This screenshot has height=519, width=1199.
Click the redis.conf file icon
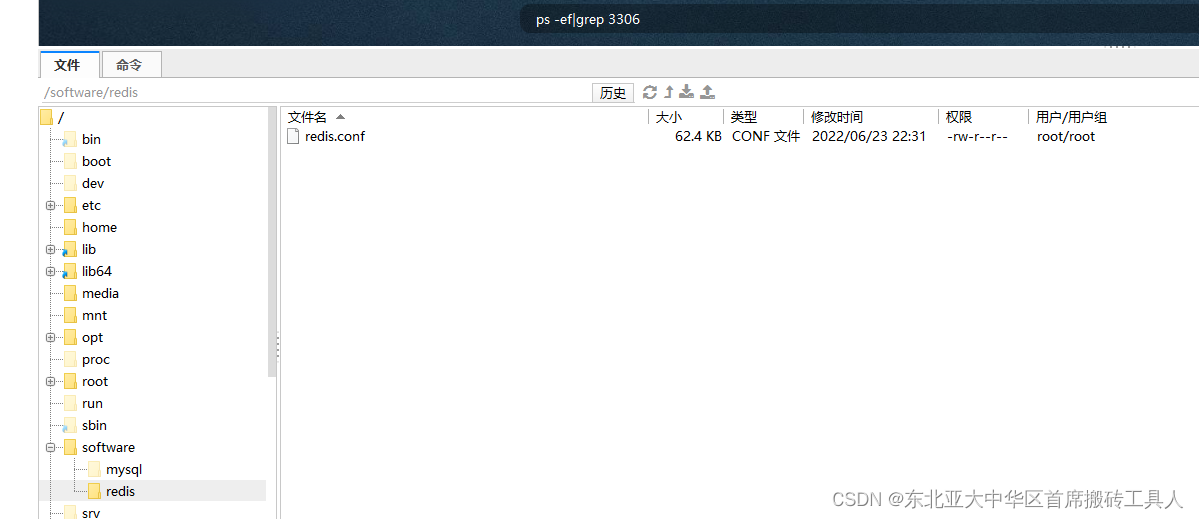pos(293,136)
